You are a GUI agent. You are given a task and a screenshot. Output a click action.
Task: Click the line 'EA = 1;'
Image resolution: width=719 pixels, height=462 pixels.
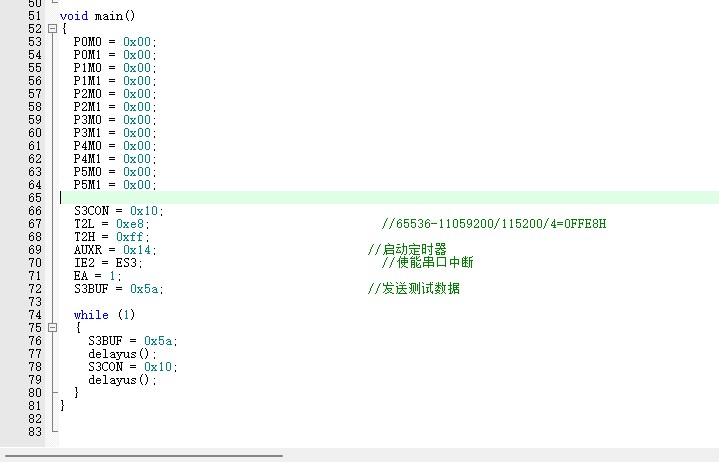point(98,275)
